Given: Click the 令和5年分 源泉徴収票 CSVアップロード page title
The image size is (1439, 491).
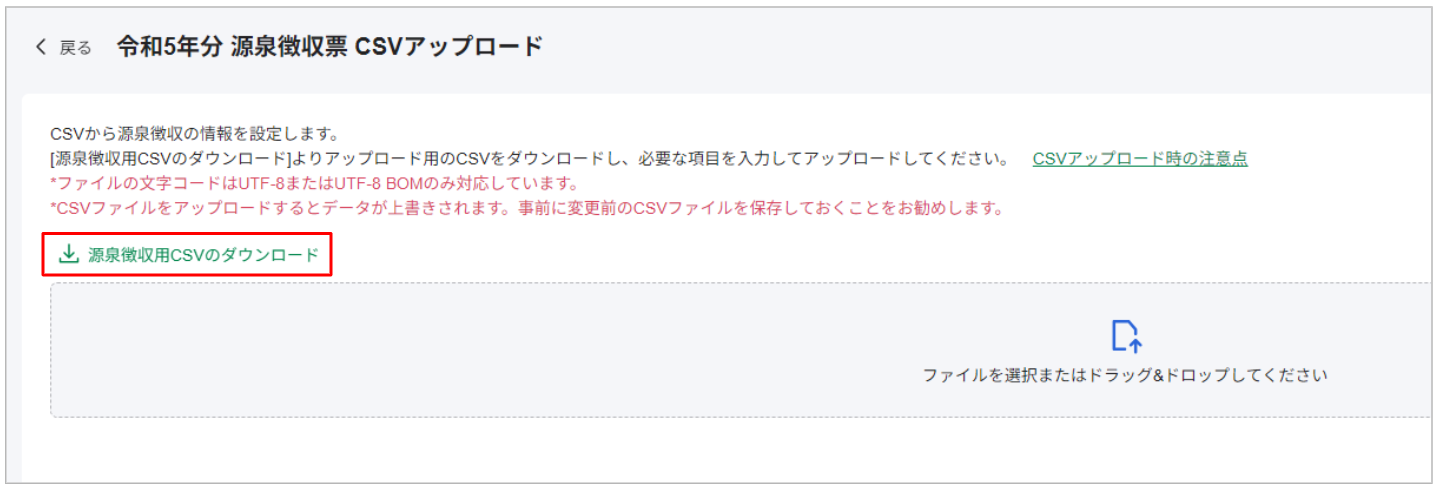Looking at the screenshot, I should (x=330, y=46).
